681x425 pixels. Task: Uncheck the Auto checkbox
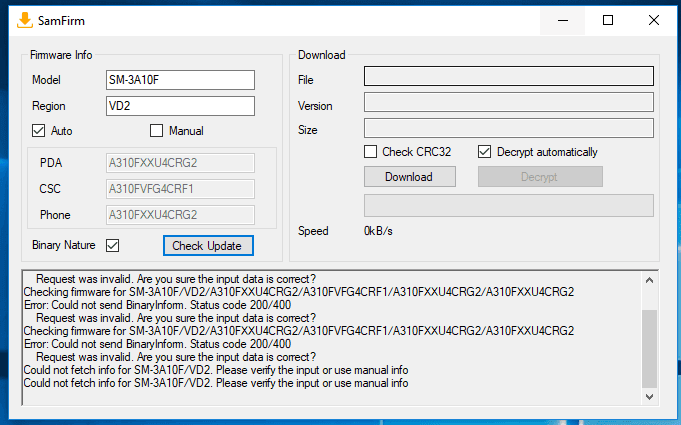coord(39,130)
